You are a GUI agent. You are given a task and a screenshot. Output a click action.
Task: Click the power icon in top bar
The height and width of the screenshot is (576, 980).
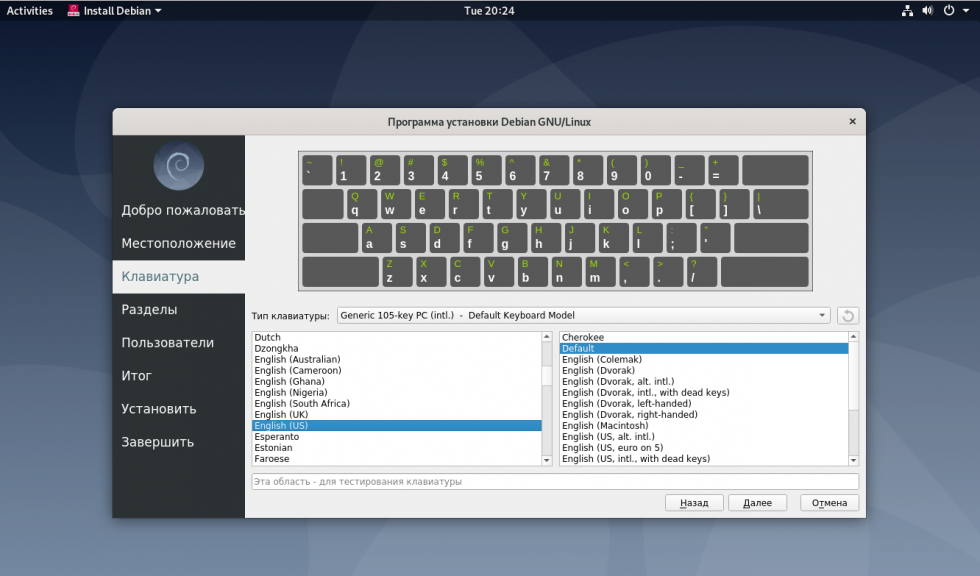tap(947, 11)
